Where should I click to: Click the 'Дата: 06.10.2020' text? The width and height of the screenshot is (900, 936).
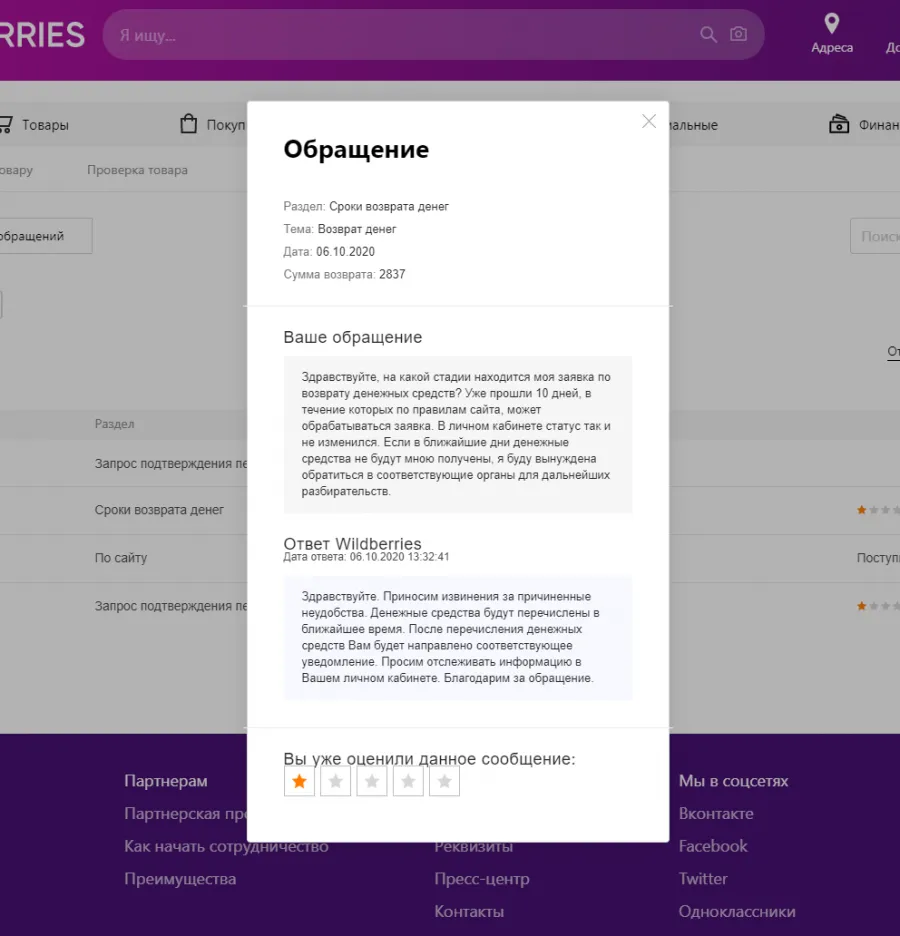pos(329,252)
